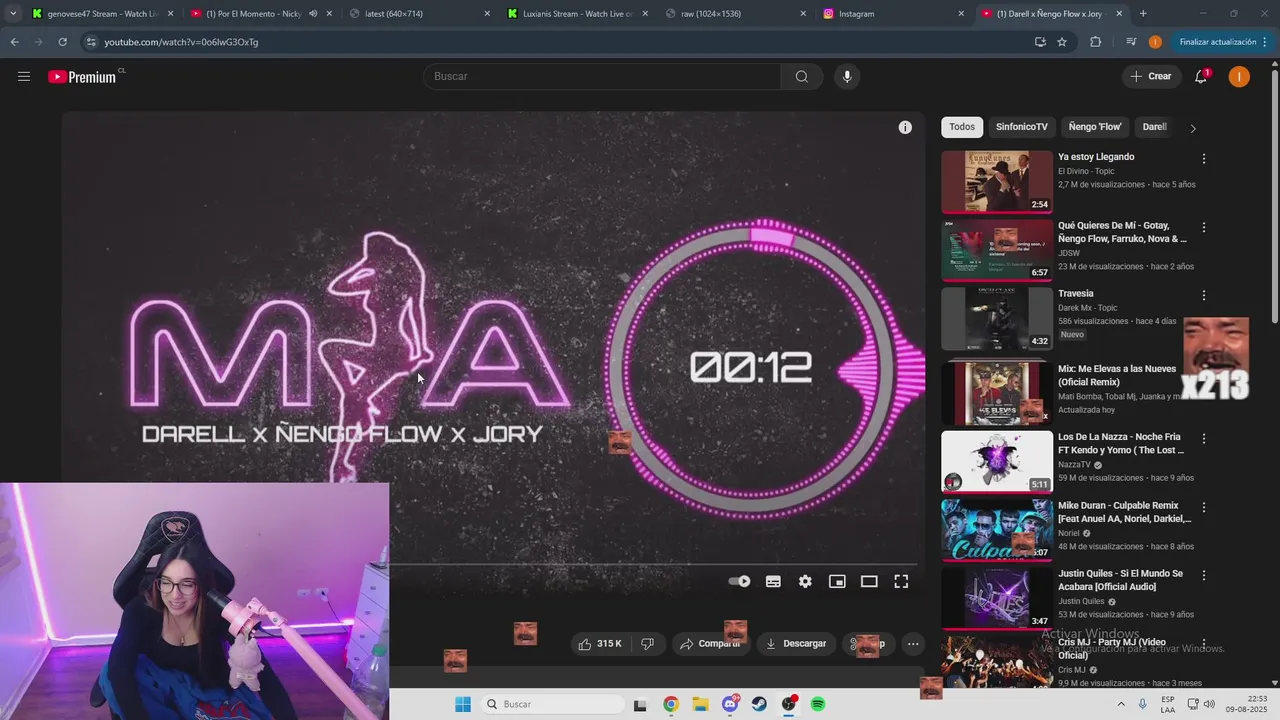Dislike the video with thumbs-down
Screen dimensions: 1280x720
click(647, 643)
